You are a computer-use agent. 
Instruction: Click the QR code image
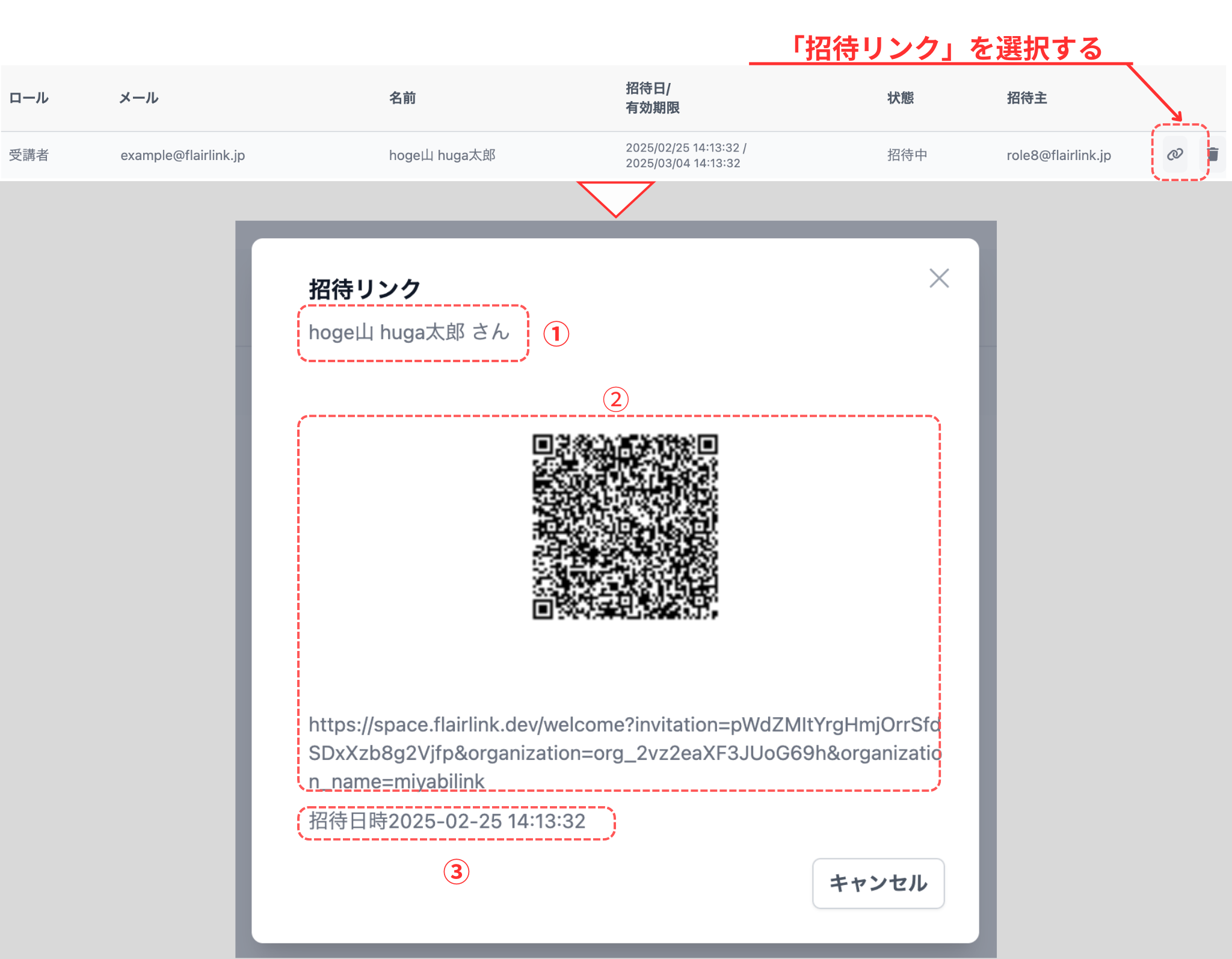pyautogui.click(x=624, y=526)
